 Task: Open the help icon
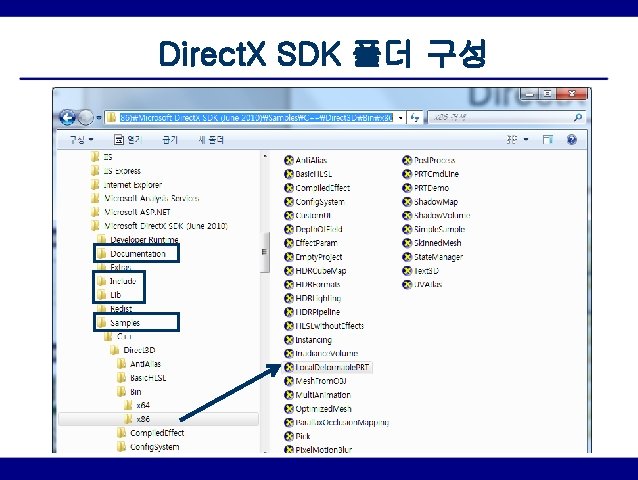click(572, 140)
